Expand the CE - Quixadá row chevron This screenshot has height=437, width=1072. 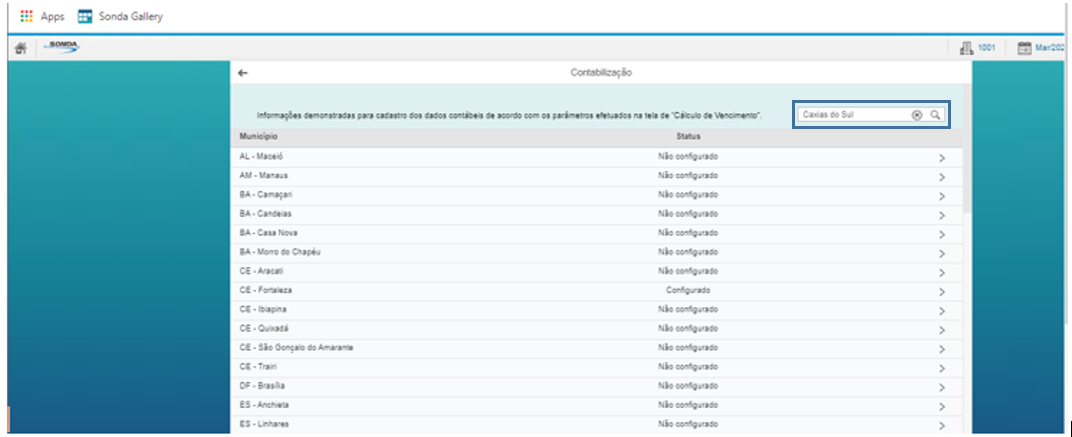pyautogui.click(x=941, y=330)
